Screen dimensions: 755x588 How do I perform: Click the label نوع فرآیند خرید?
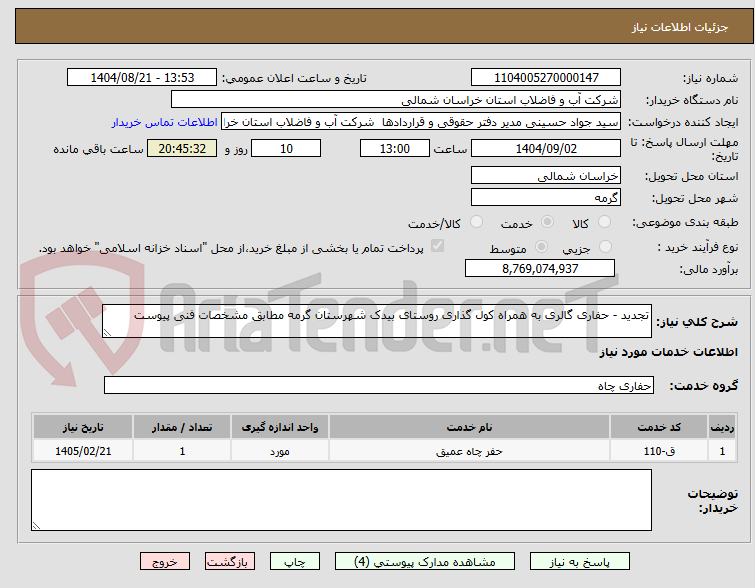698,247
